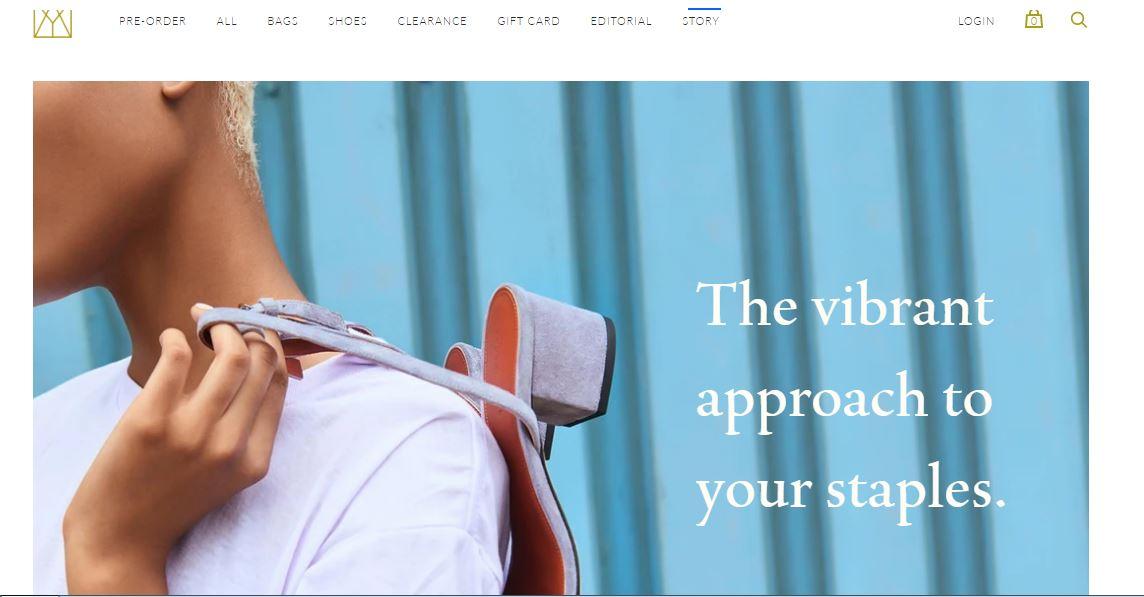This screenshot has width=1144, height=597.
Task: Browse the SHOES category
Action: [347, 21]
